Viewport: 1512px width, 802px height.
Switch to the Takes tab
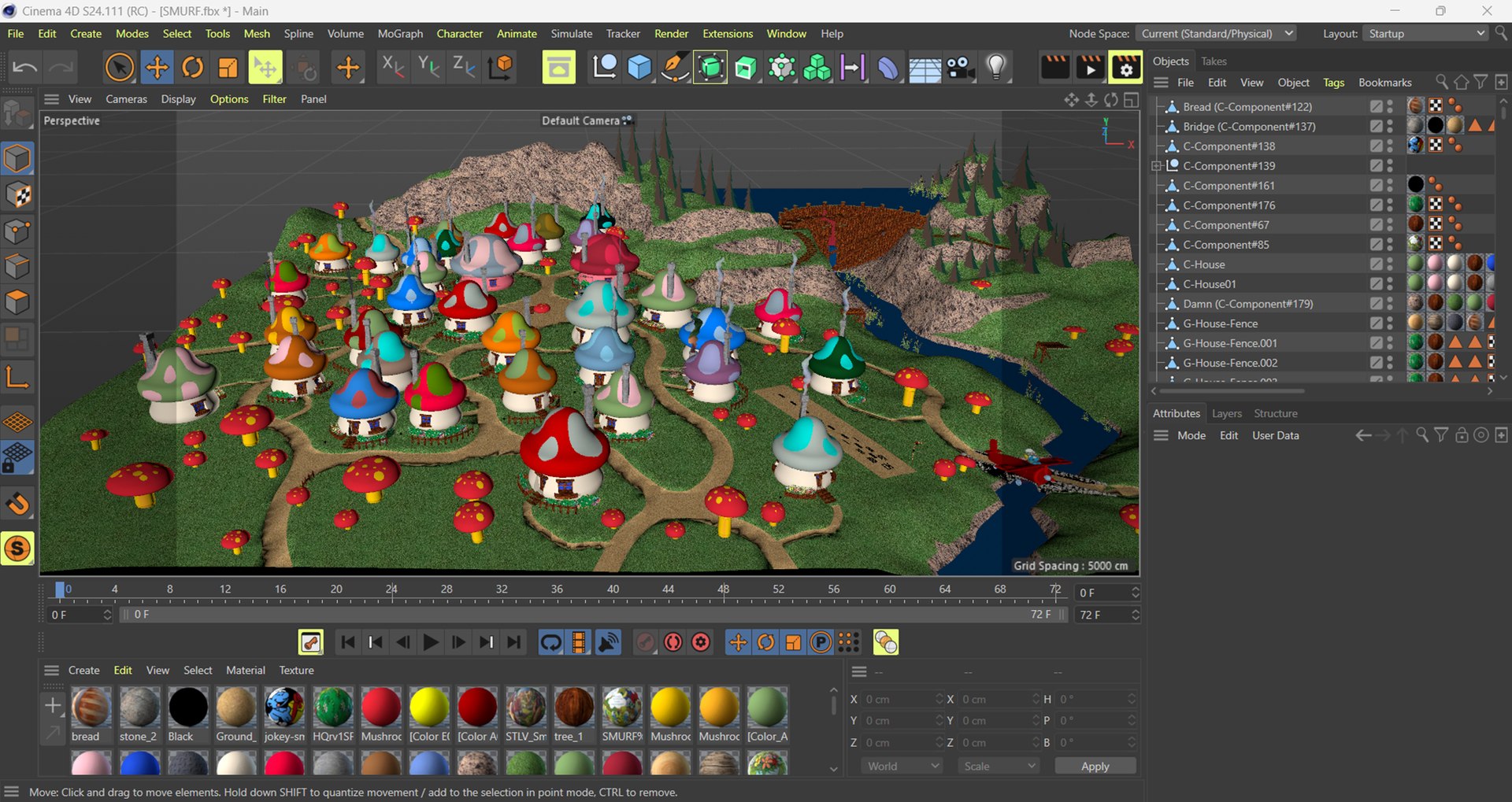click(1214, 61)
